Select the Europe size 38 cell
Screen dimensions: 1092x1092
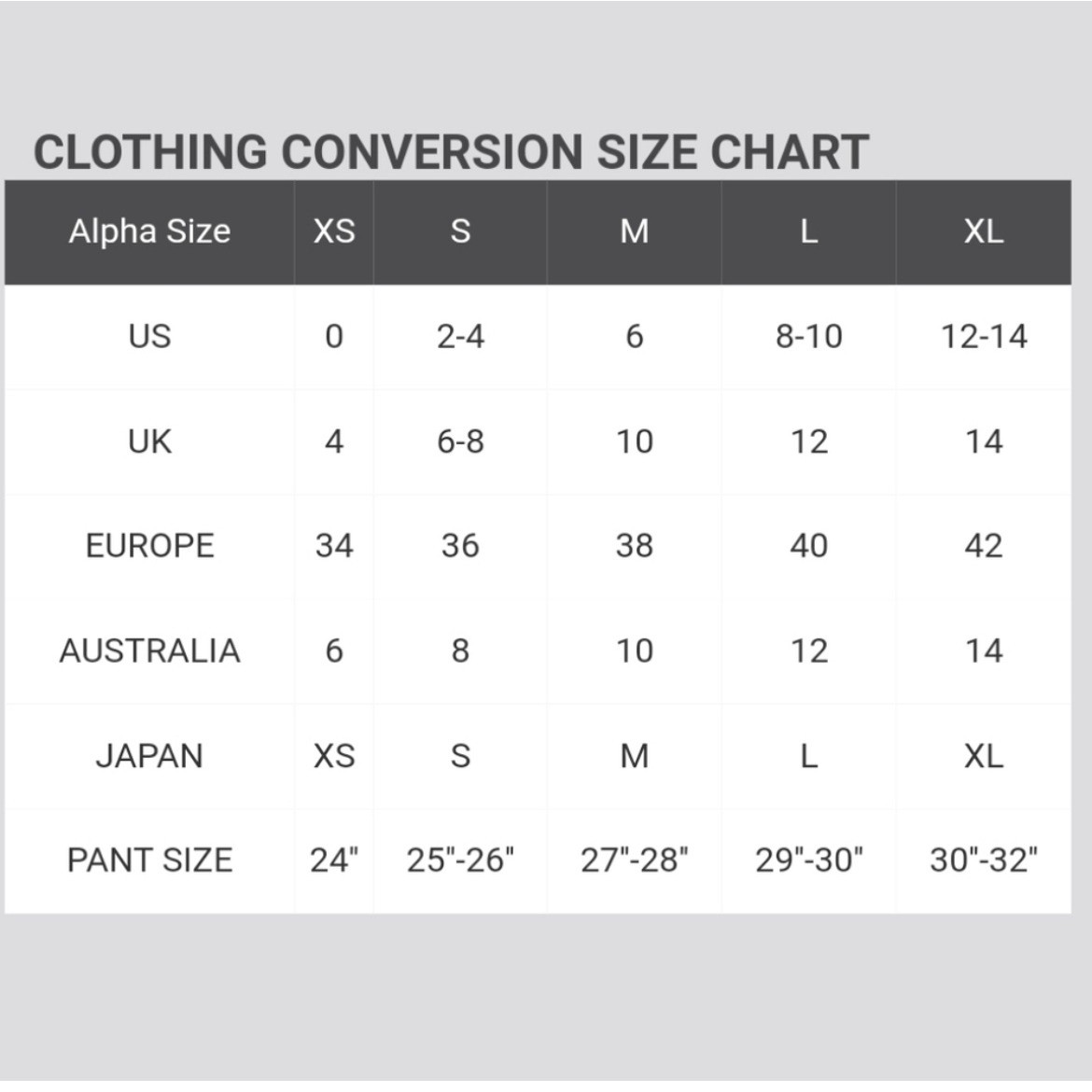pyautogui.click(x=635, y=546)
